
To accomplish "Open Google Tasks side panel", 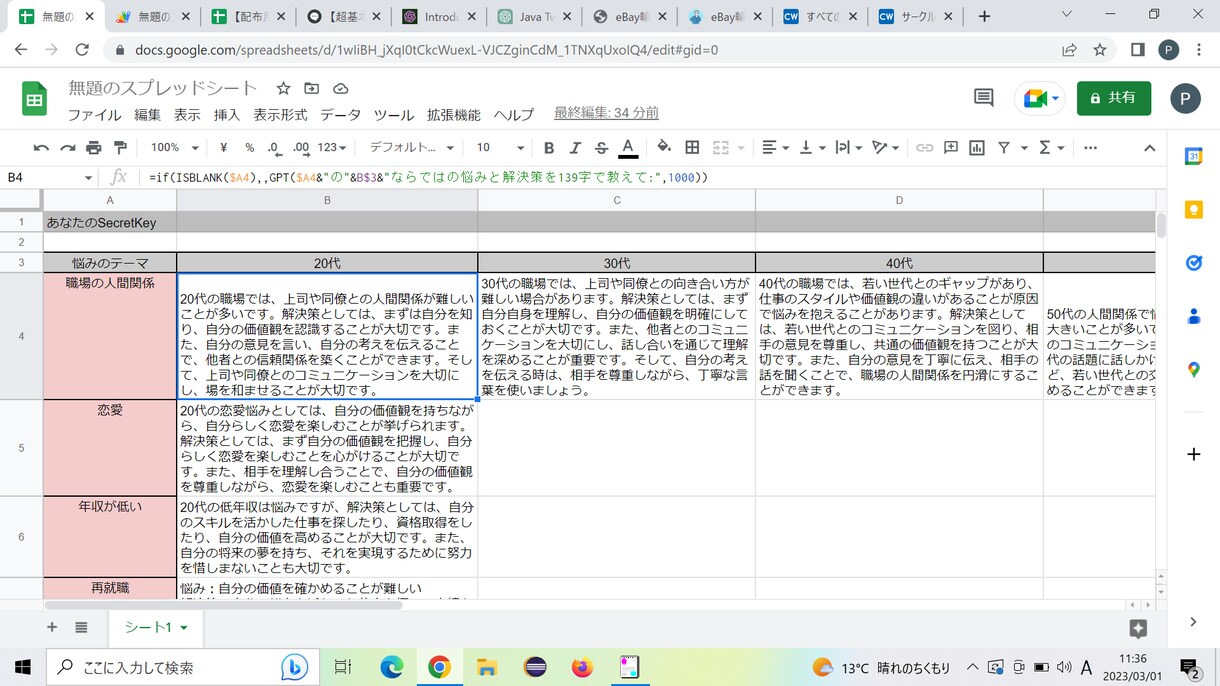I will point(1193,263).
